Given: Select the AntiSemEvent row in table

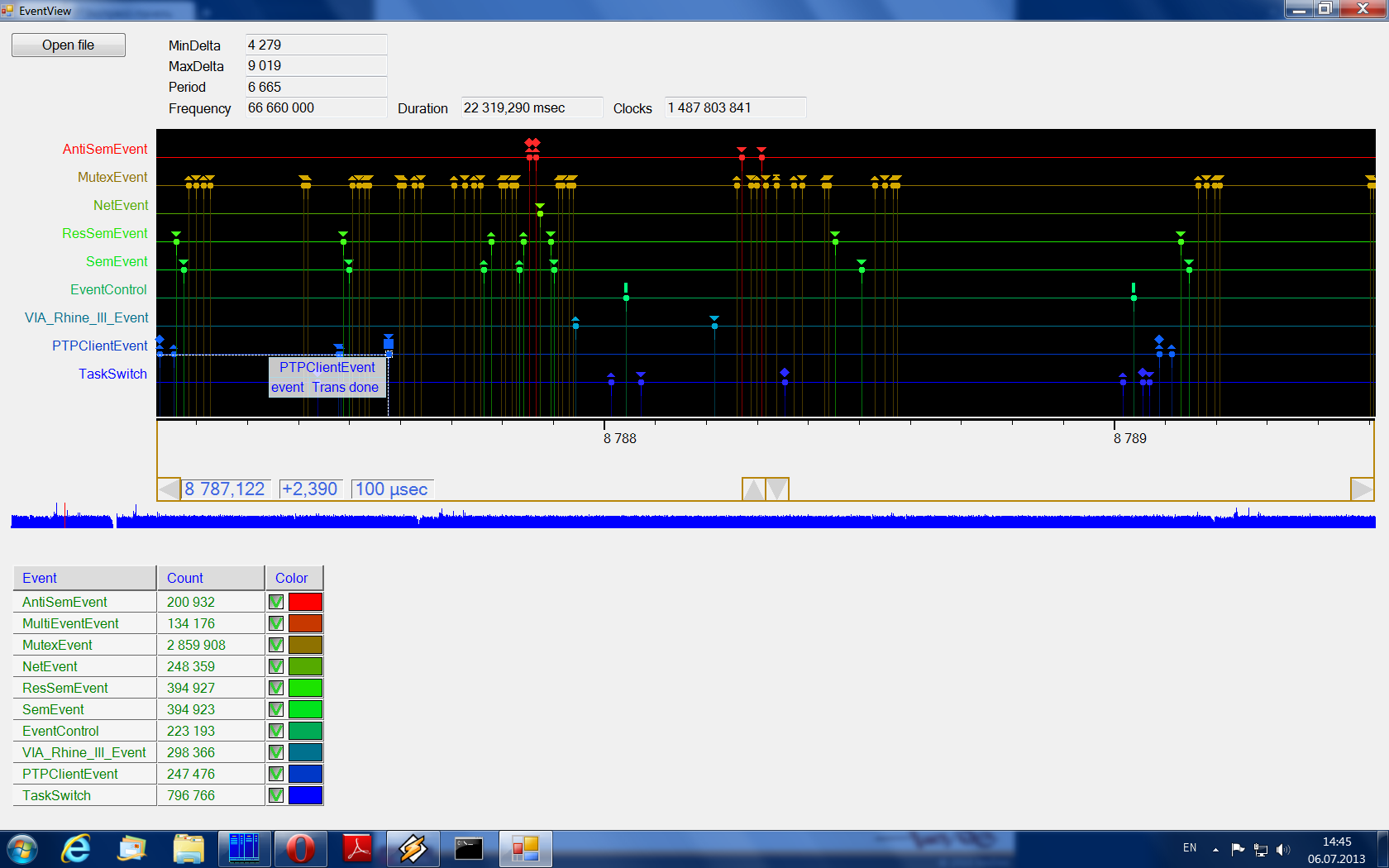Looking at the screenshot, I should pos(168,602).
